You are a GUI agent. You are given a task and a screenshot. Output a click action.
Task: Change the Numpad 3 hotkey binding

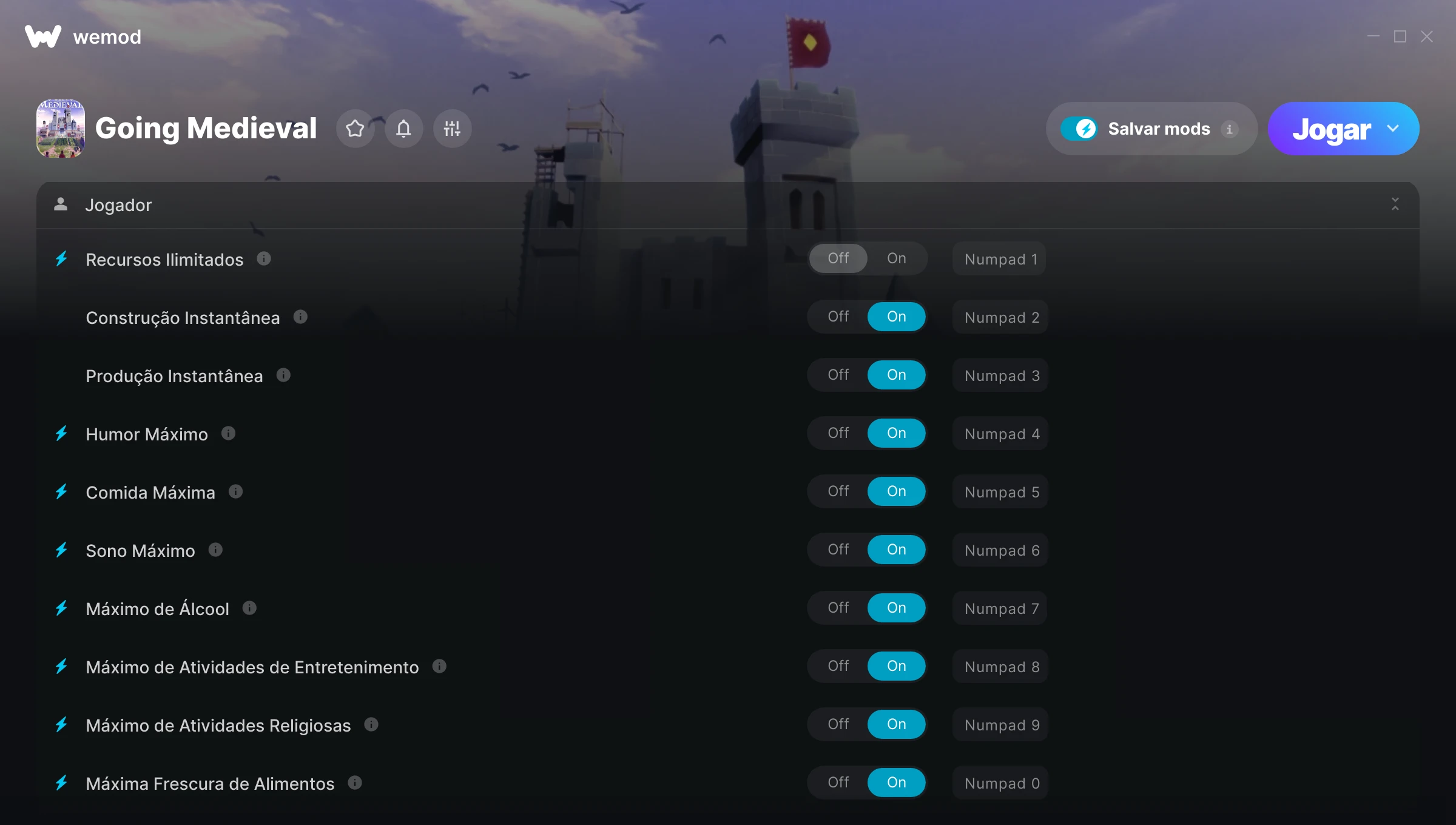click(1001, 375)
